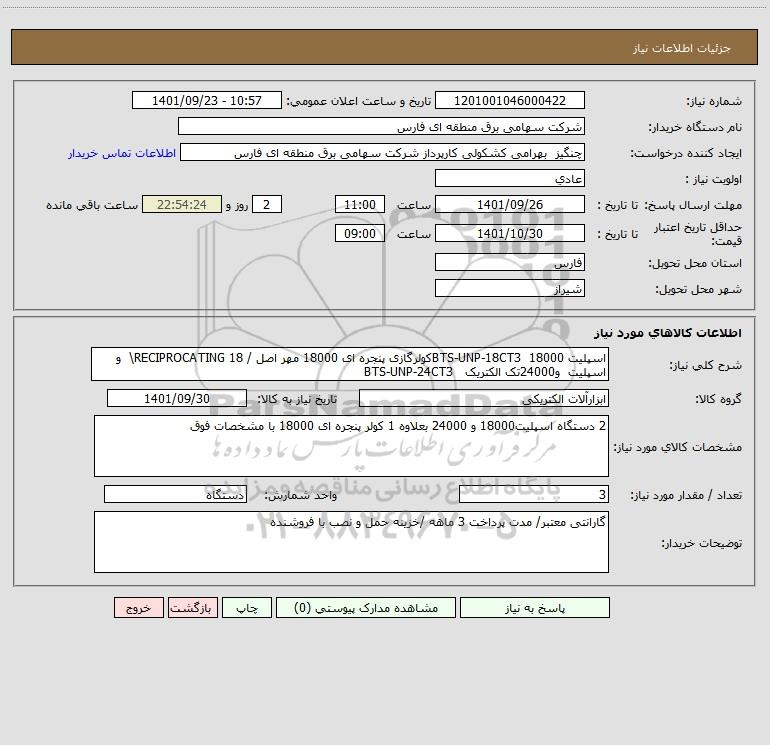Click the validity time field 09:00
The height and width of the screenshot is (745, 770).
(x=359, y=233)
